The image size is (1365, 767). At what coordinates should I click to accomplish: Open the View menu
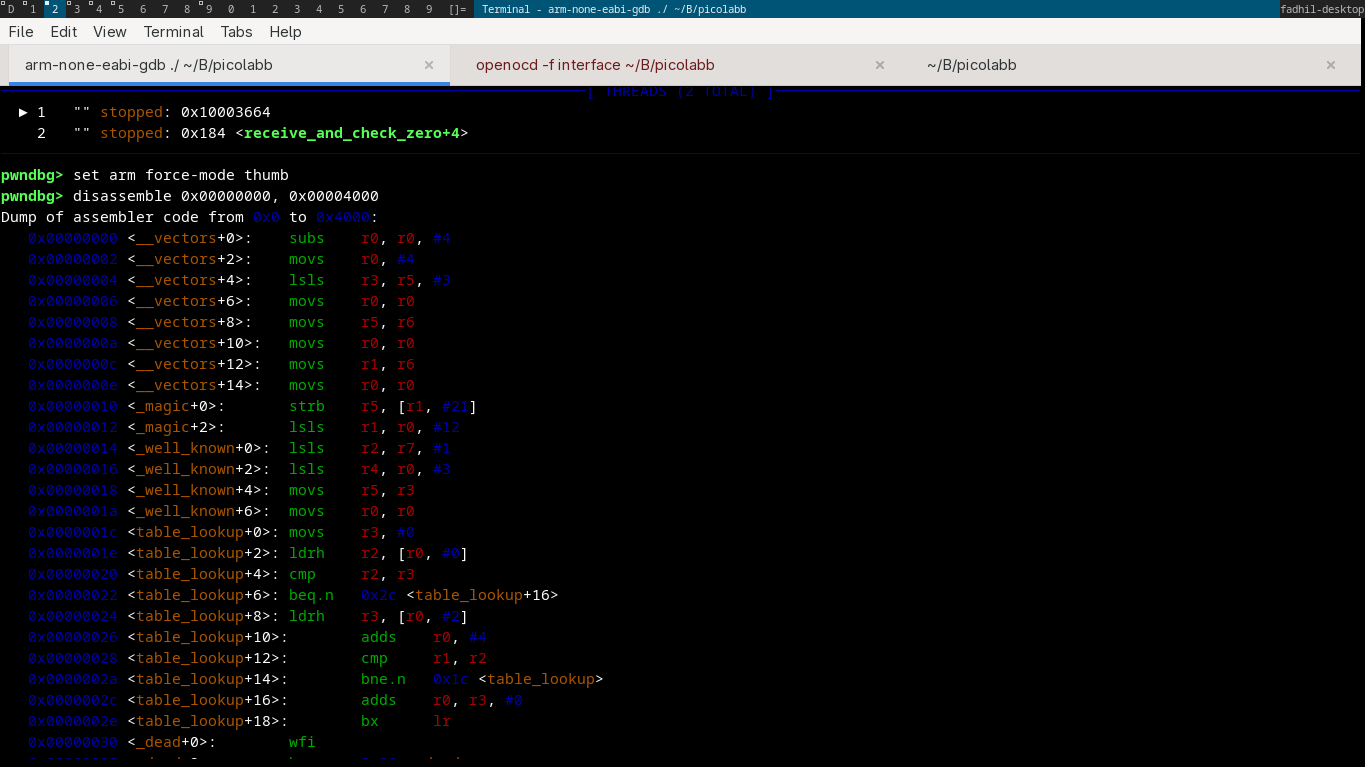[x=110, y=32]
